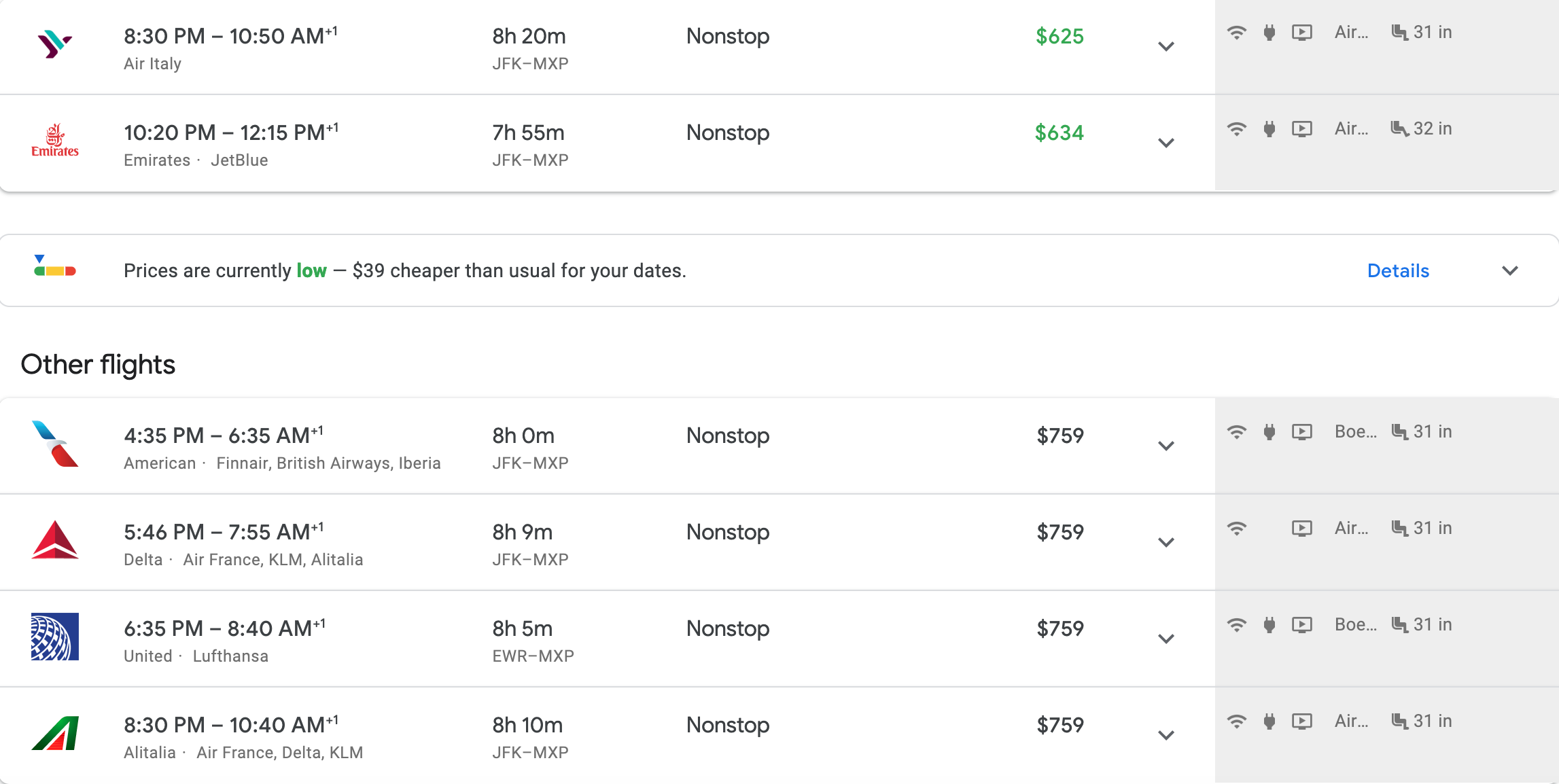Screen dimensions: 1559x784
Task: Expand the Alitalia 8:30 PM flight details
Action: click(x=1166, y=735)
